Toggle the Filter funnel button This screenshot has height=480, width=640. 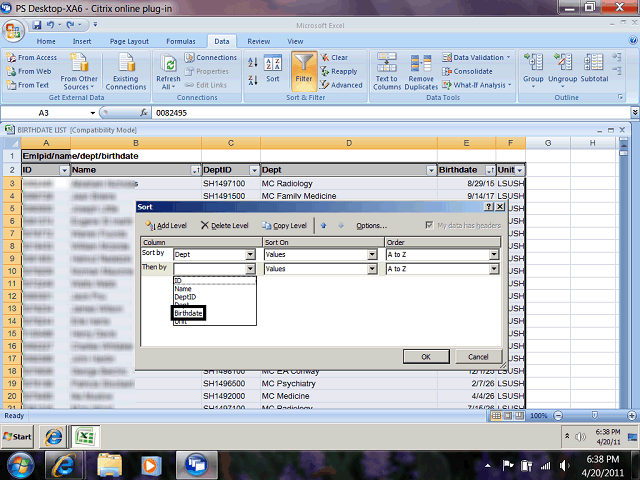click(304, 71)
